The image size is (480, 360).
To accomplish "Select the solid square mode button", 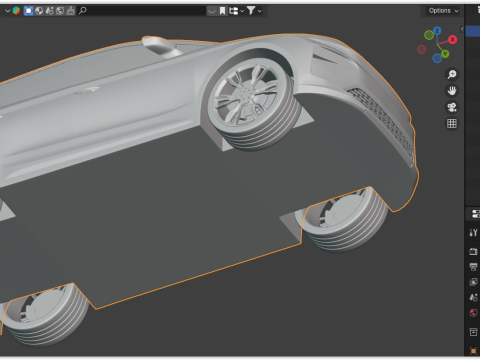I will (29, 11).
